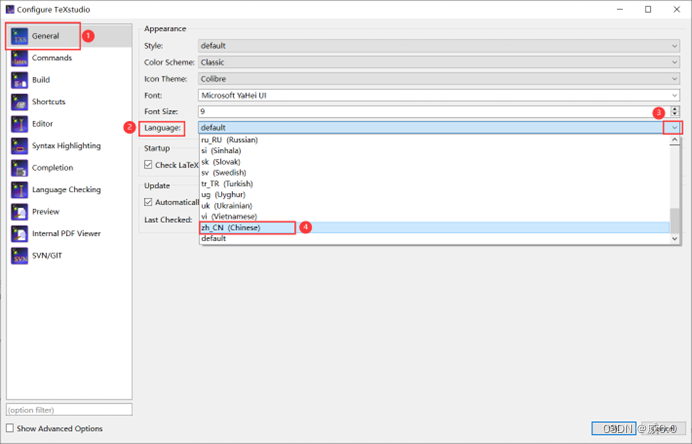Click the Internal PDF Viewer icon

19,234
